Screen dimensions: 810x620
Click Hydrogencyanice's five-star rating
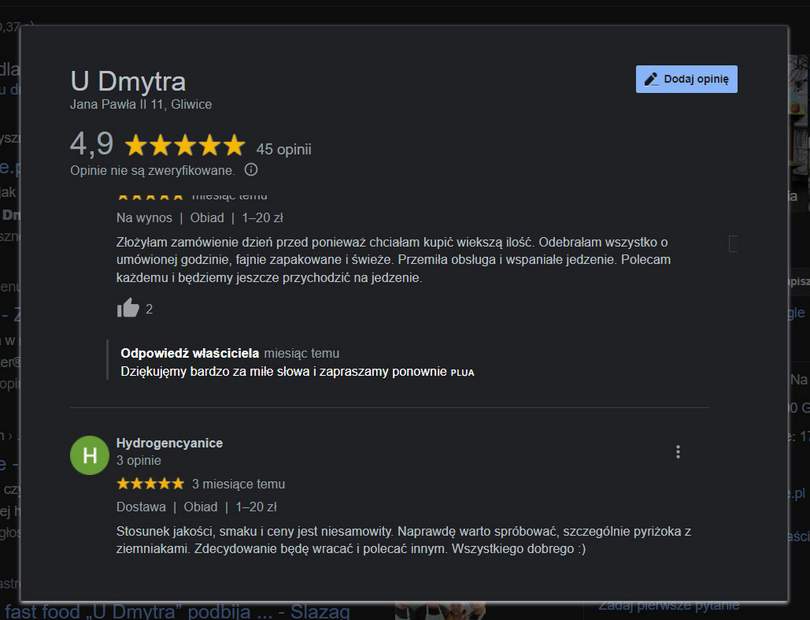(x=150, y=484)
